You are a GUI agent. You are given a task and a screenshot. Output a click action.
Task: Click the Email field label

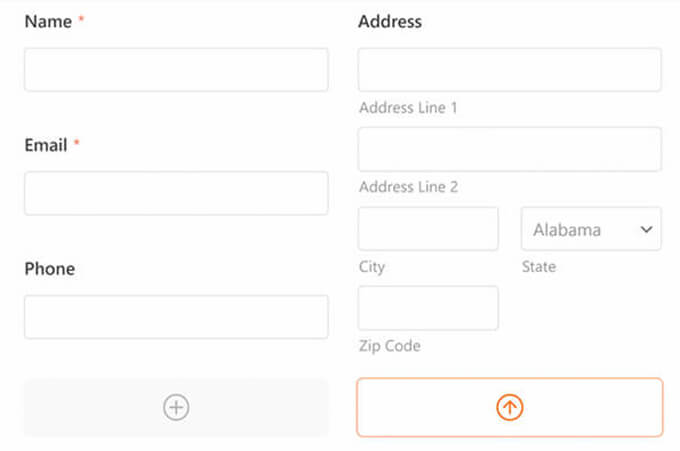[x=46, y=145]
